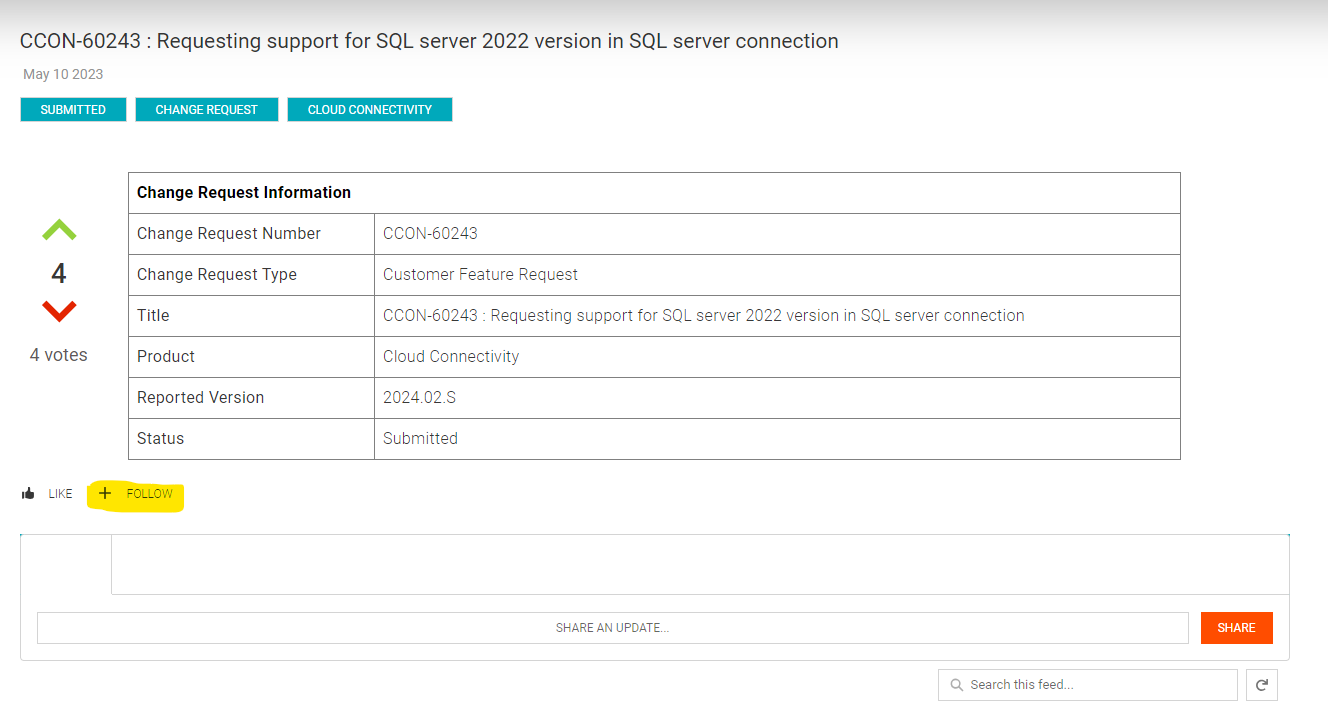The height and width of the screenshot is (713, 1328).
Task: Focus the Search this feed box
Action: point(1088,685)
